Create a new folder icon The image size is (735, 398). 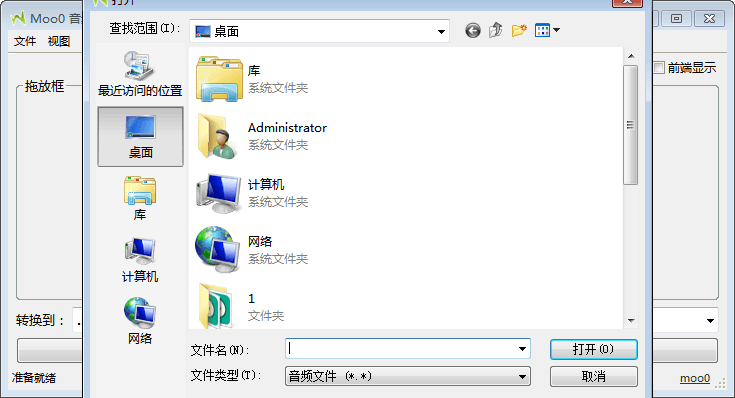coord(519,30)
